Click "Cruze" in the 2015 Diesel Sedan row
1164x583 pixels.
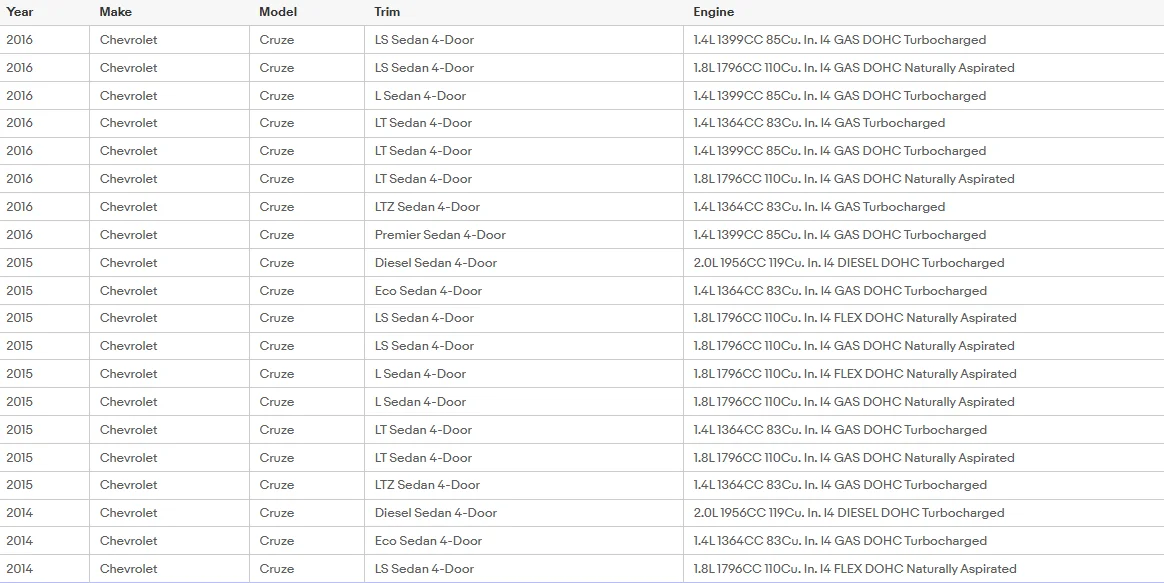click(x=277, y=263)
